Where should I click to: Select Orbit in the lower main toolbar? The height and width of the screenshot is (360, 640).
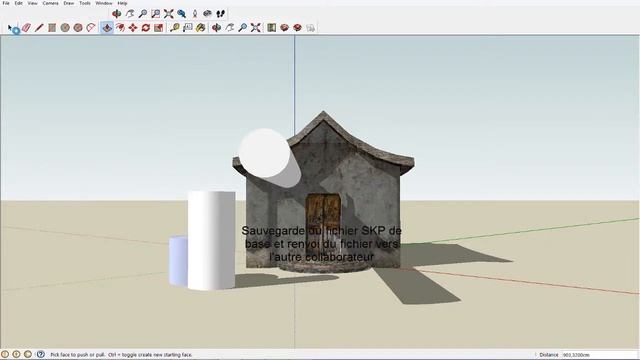click(217, 28)
